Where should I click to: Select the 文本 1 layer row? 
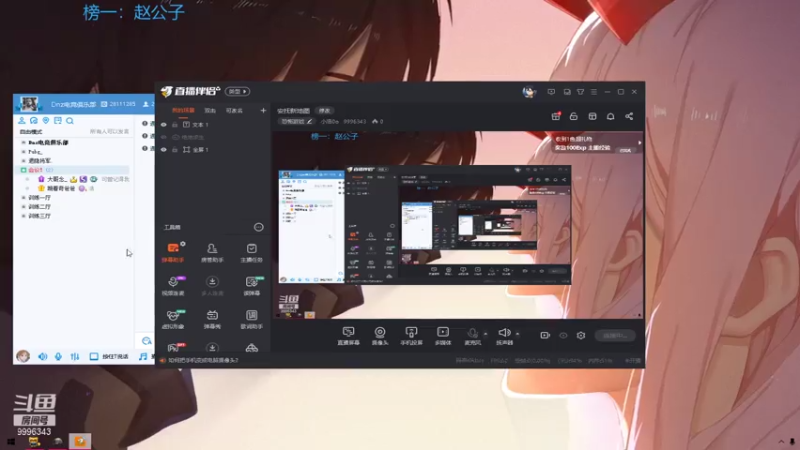[x=213, y=124]
